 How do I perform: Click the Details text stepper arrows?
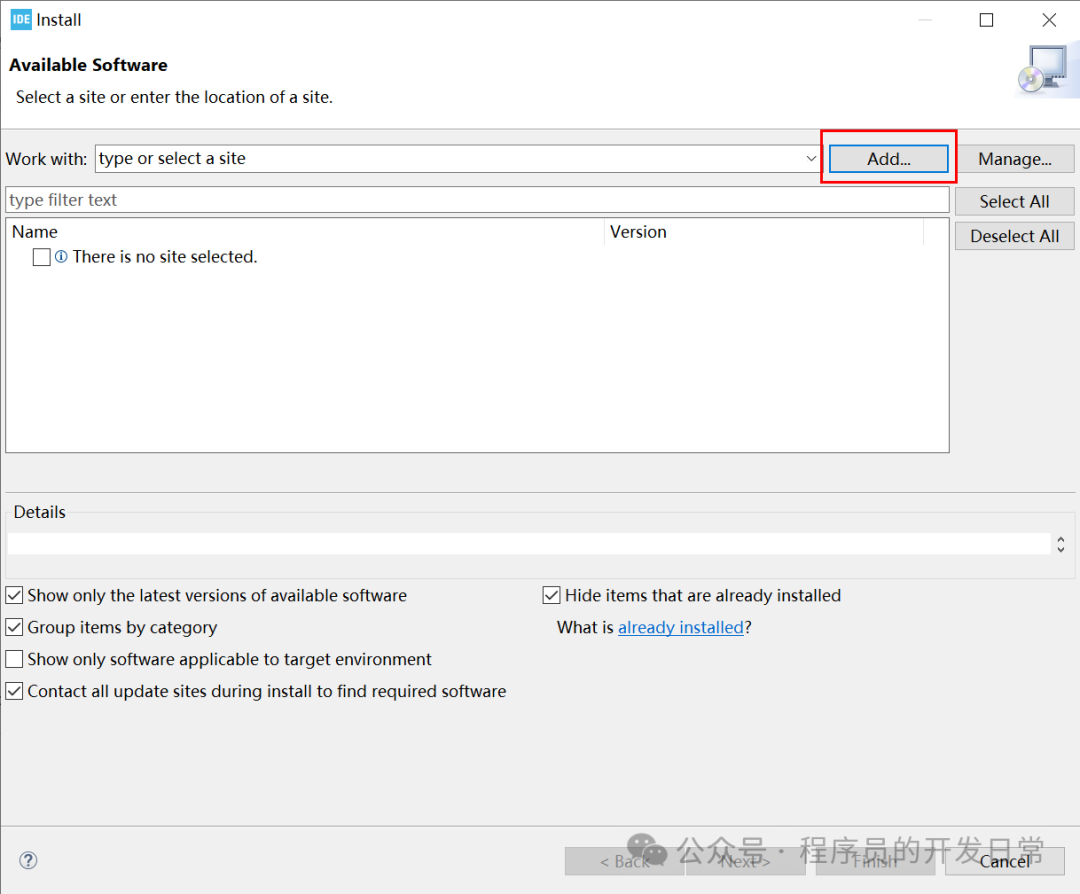1061,545
